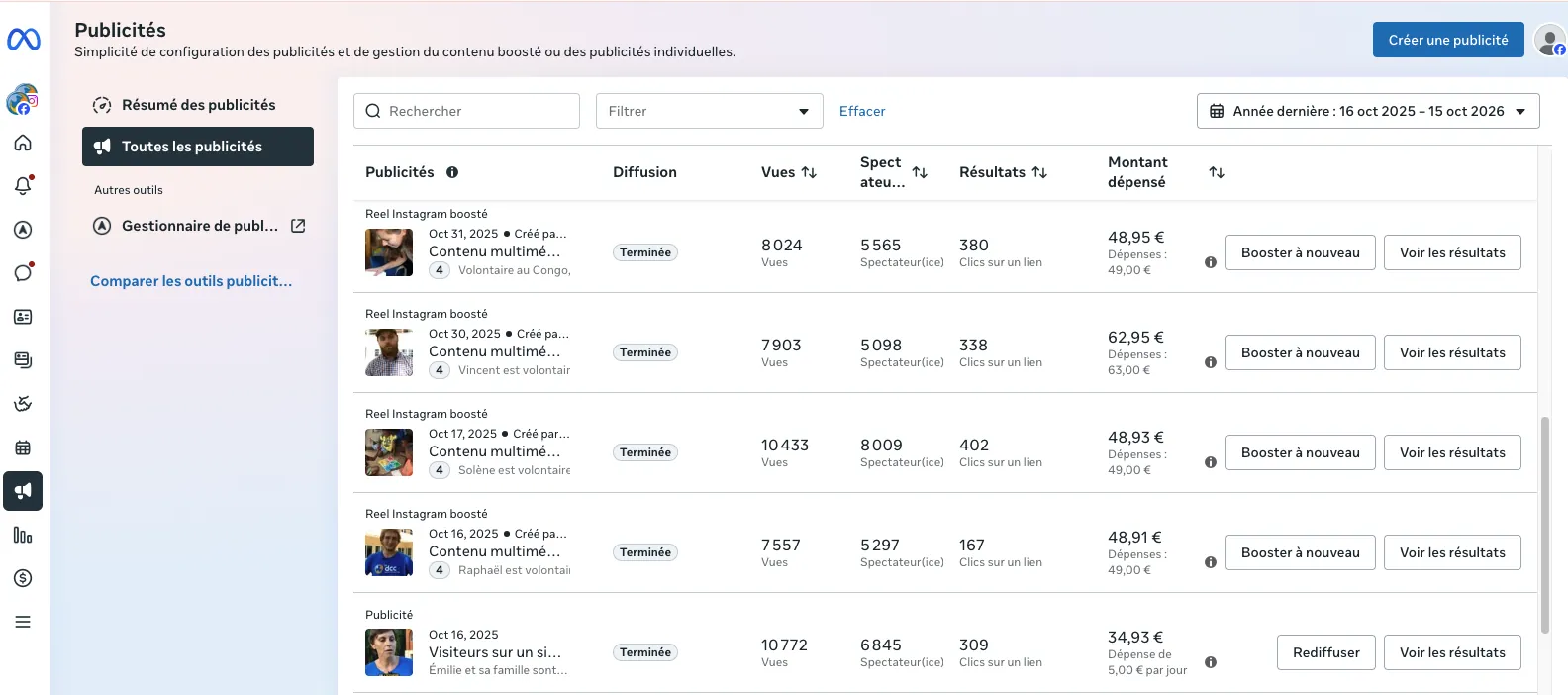Open thumbnail of Volontaire au Congo ad
1568x695 pixels.
[389, 252]
